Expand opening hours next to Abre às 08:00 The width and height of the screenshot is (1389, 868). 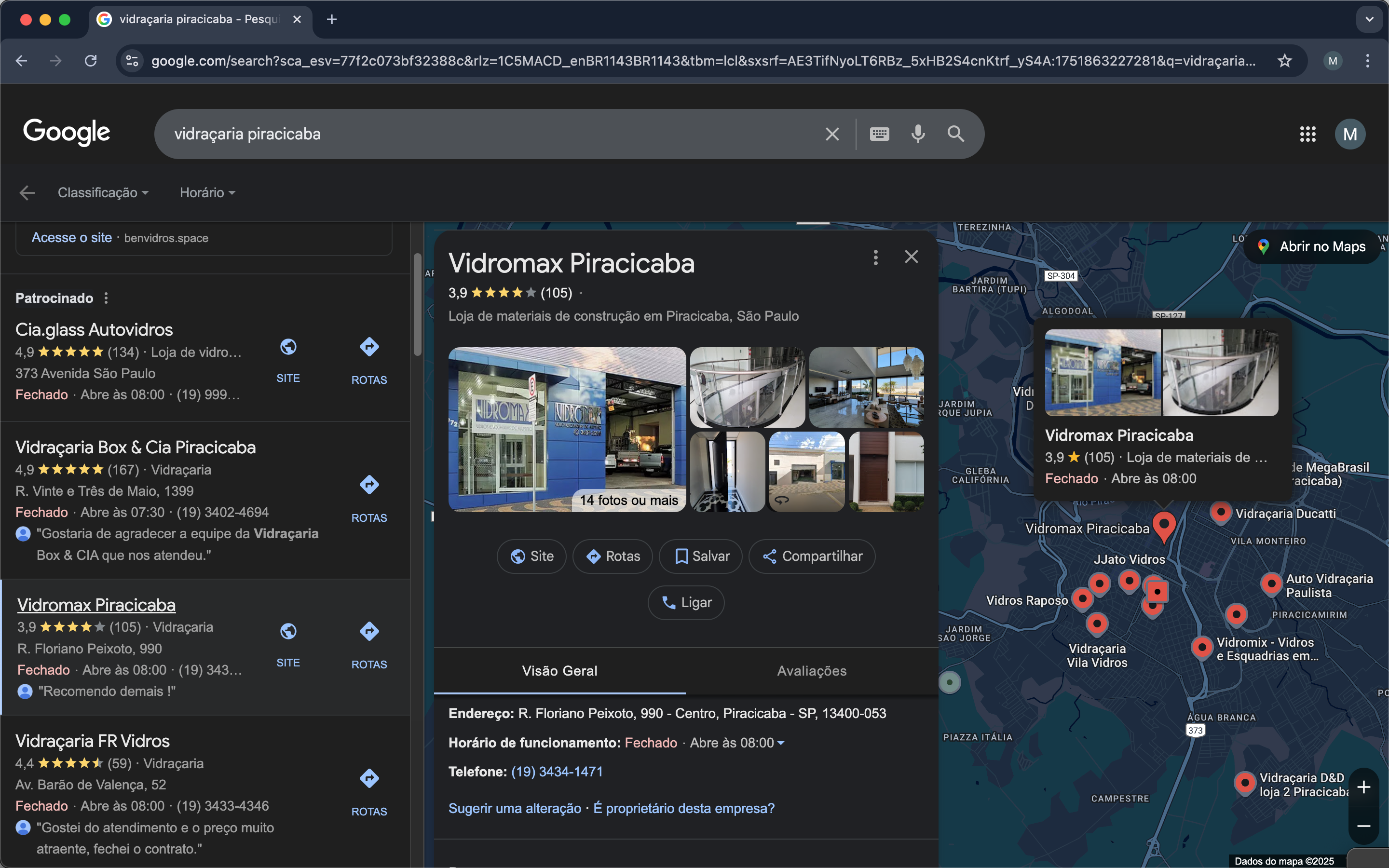781,743
